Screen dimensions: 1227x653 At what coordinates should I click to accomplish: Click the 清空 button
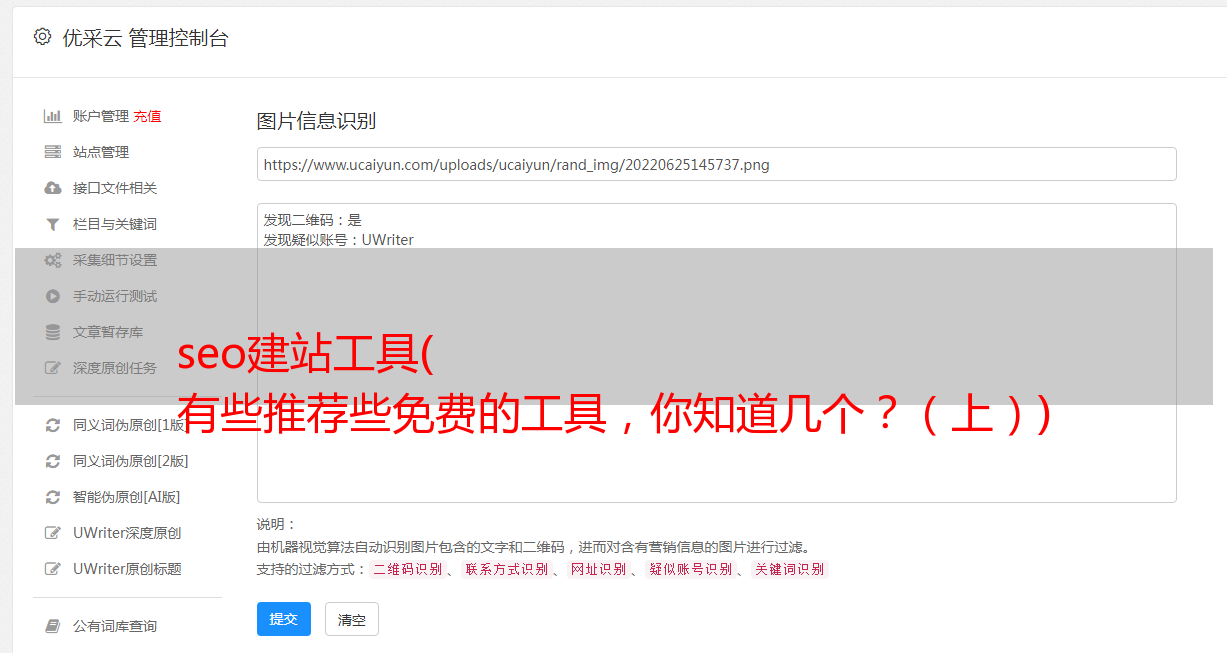[352, 619]
